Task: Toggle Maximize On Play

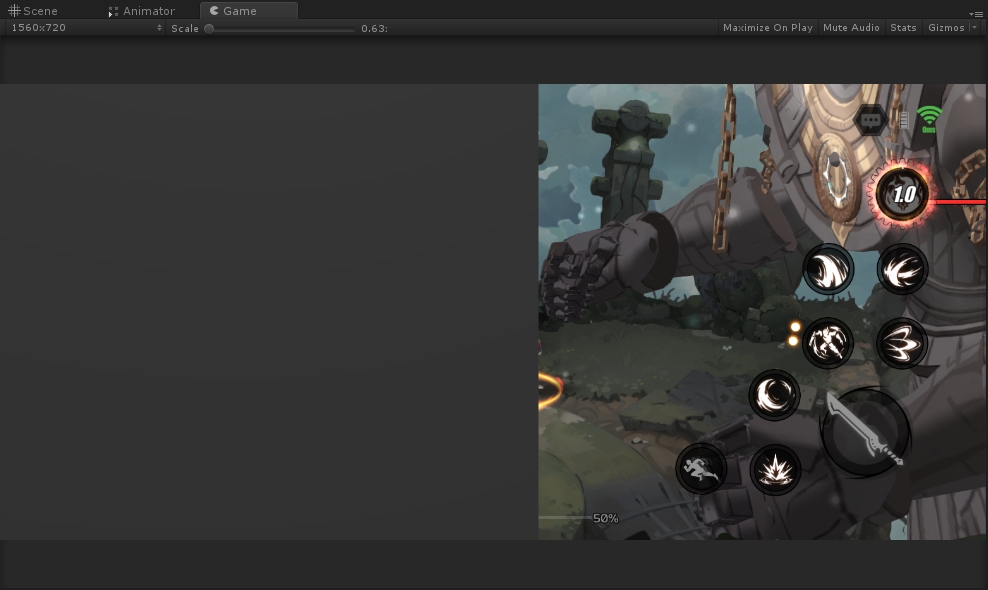Action: point(767,28)
